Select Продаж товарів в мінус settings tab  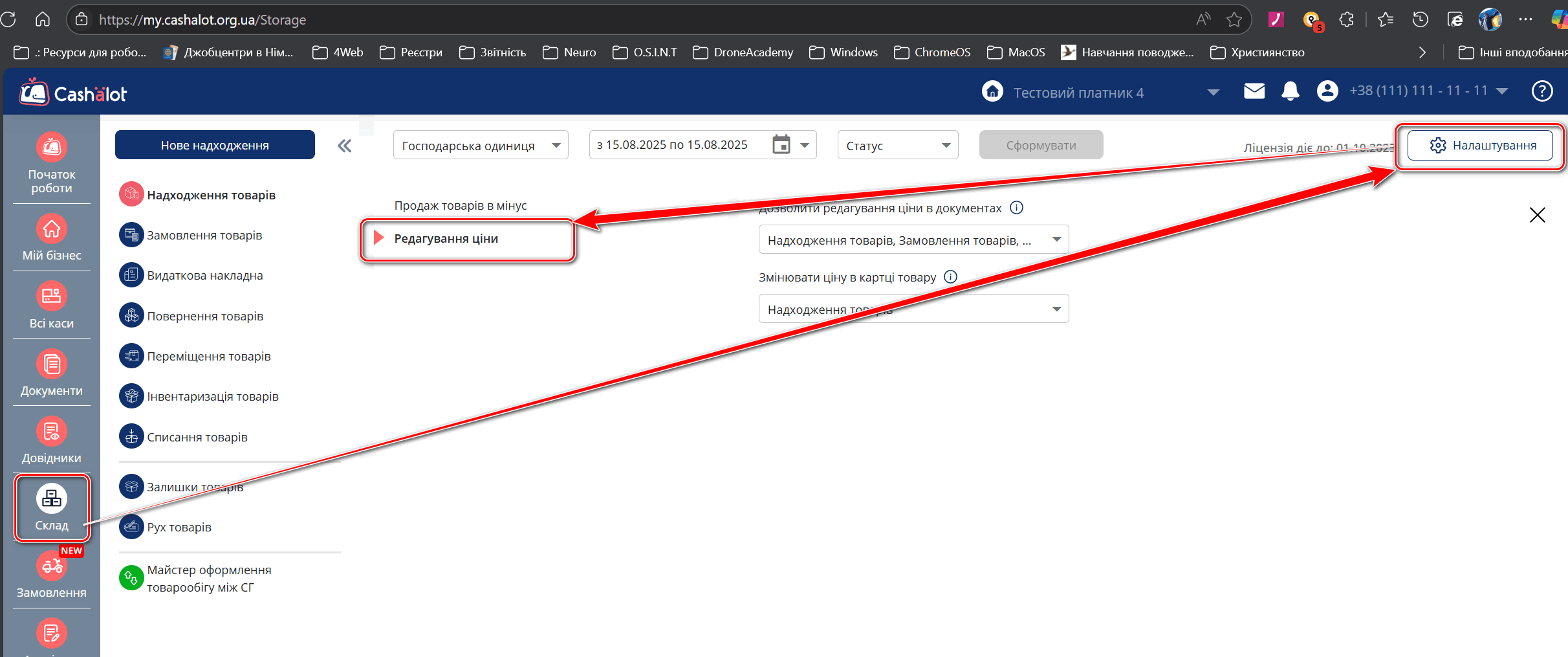point(460,205)
